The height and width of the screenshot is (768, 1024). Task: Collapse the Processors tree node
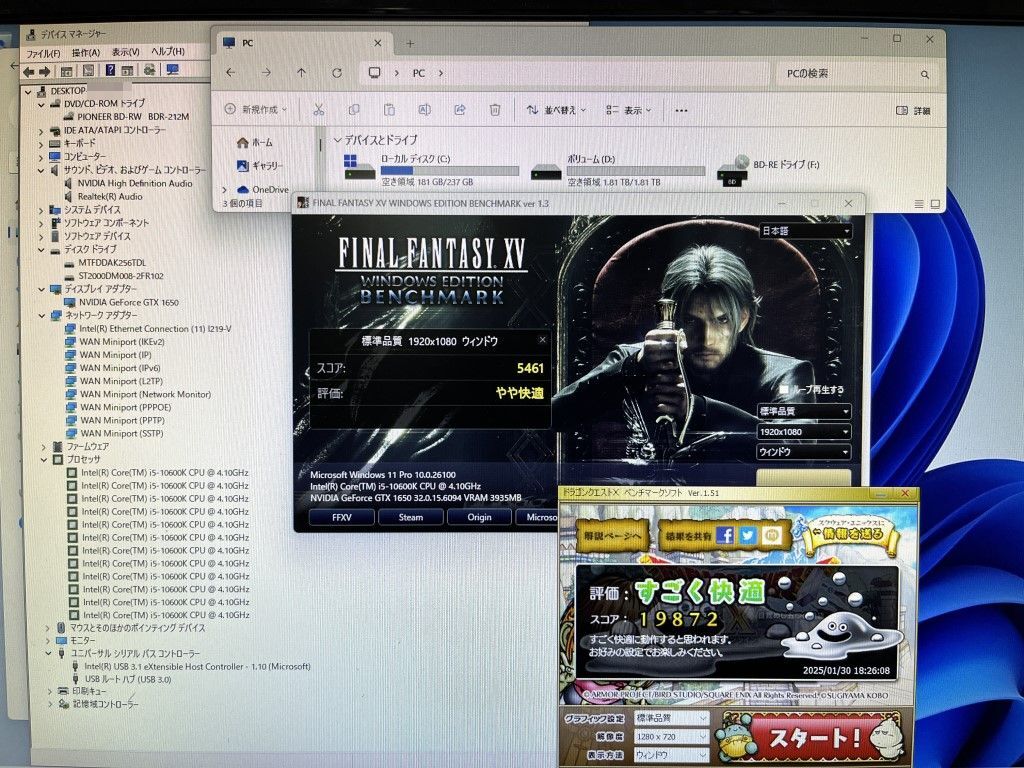(x=44, y=460)
